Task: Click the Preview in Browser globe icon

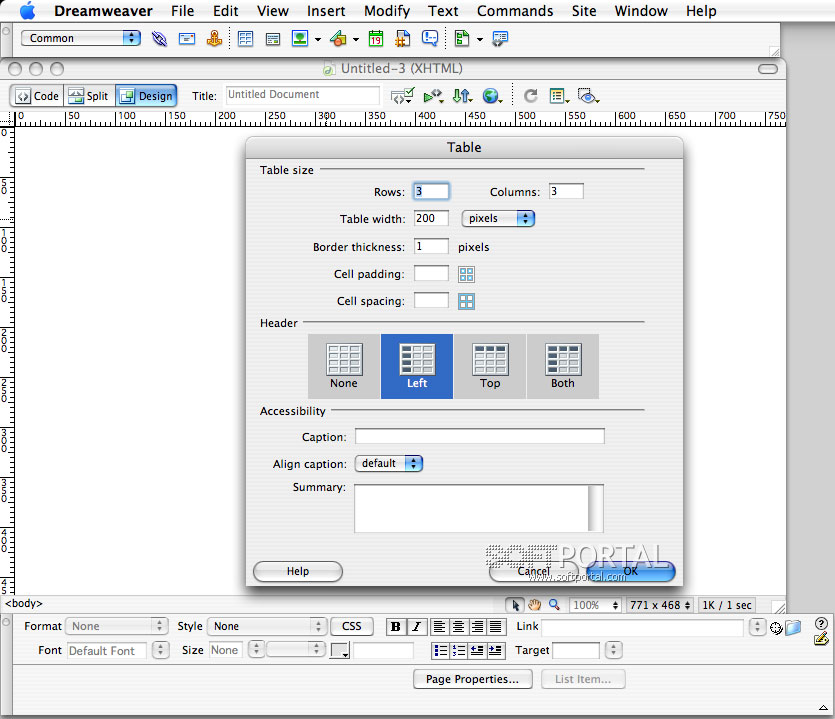Action: 491,96
